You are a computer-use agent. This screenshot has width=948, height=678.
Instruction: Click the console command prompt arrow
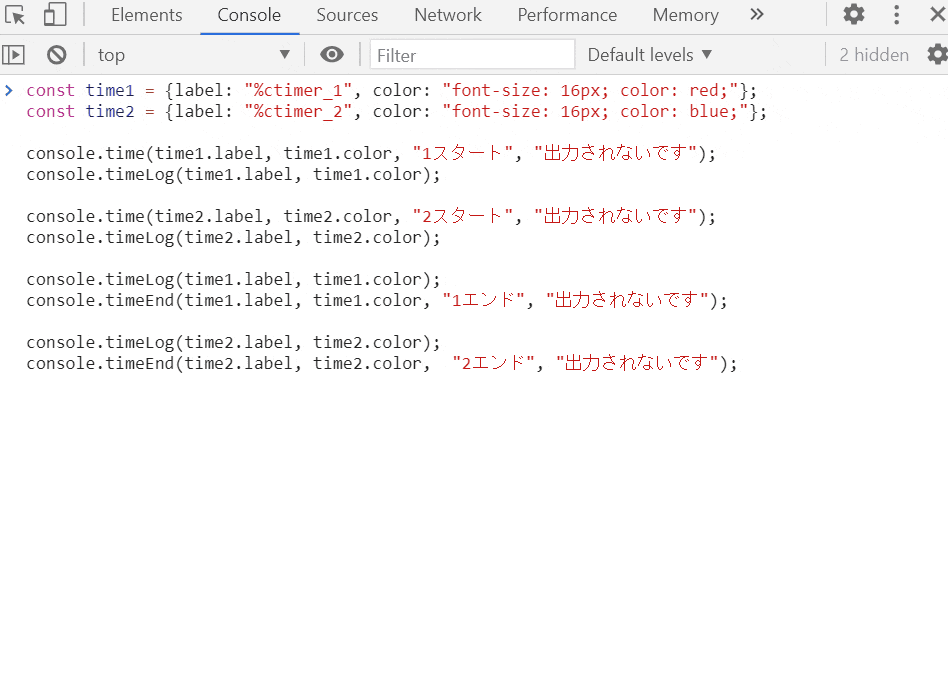[x=9, y=89]
